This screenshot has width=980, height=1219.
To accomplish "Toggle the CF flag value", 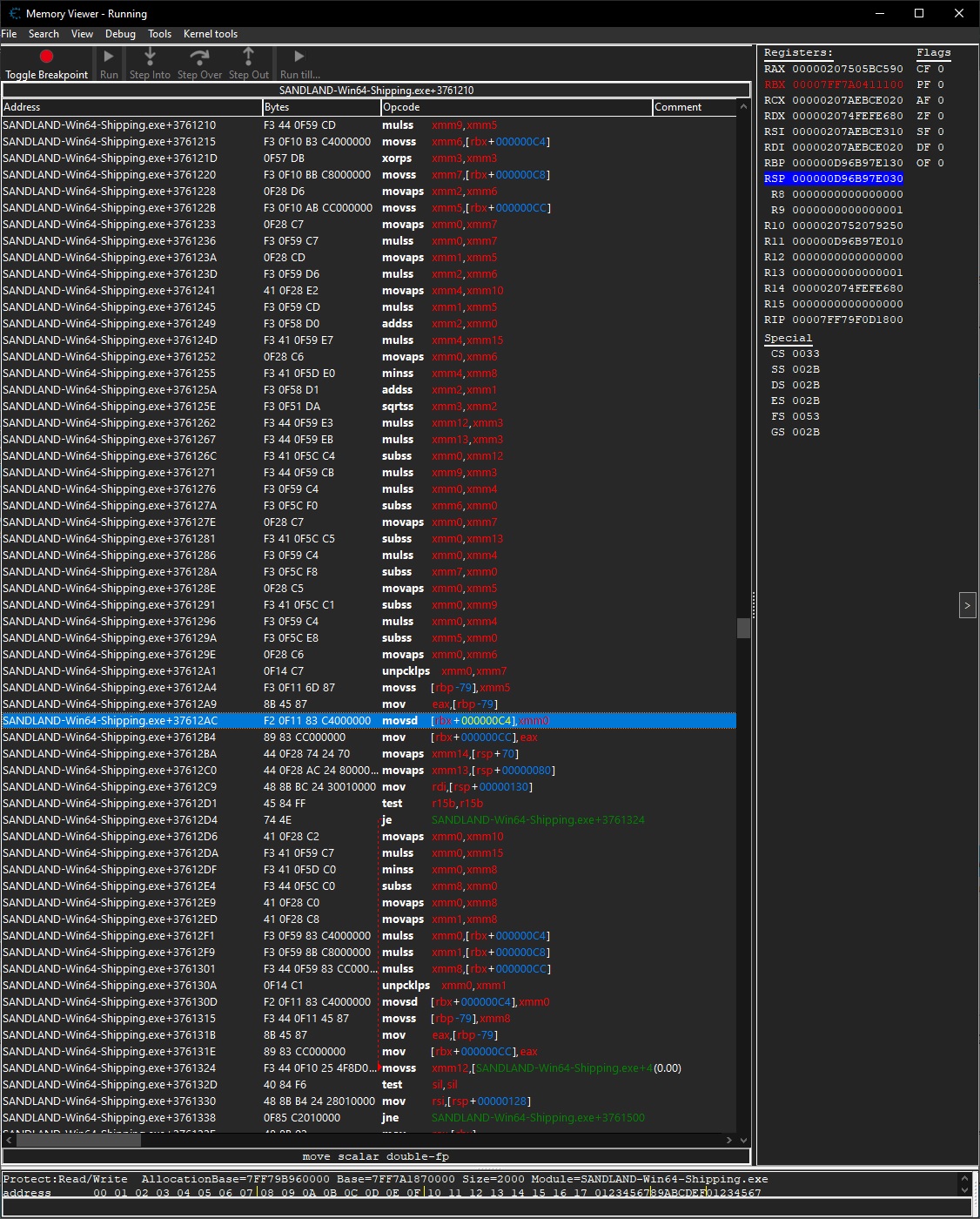I will (941, 69).
